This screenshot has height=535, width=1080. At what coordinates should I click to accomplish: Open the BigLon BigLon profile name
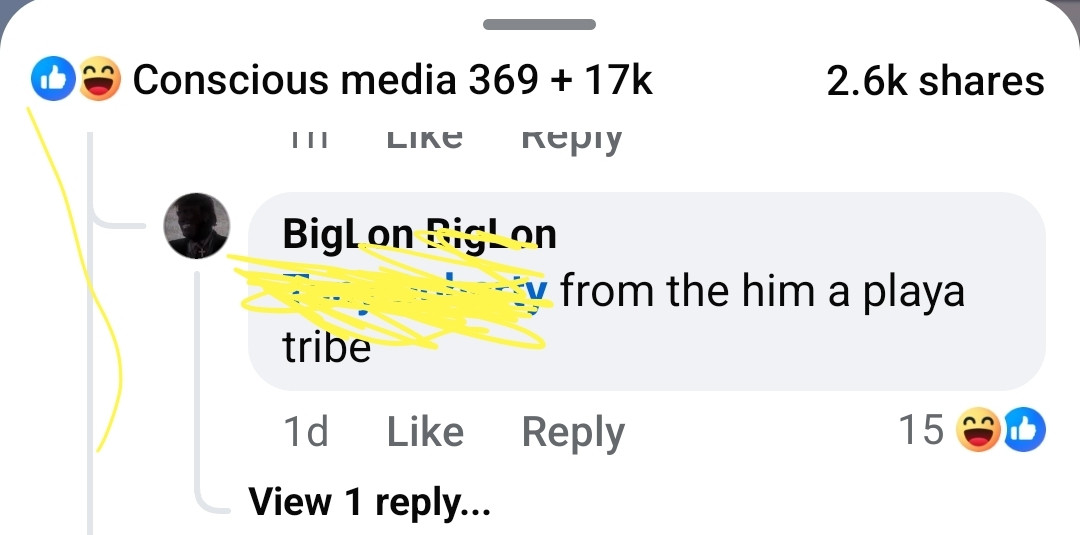419,235
